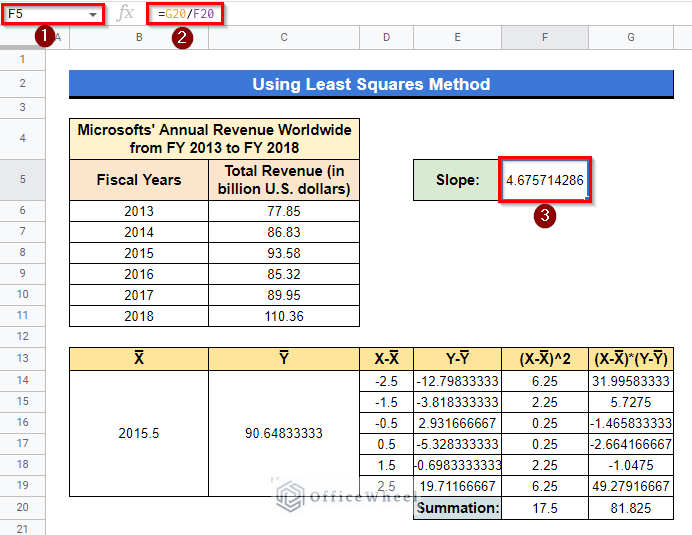Click the mean Y value 90.64833333

284,433
